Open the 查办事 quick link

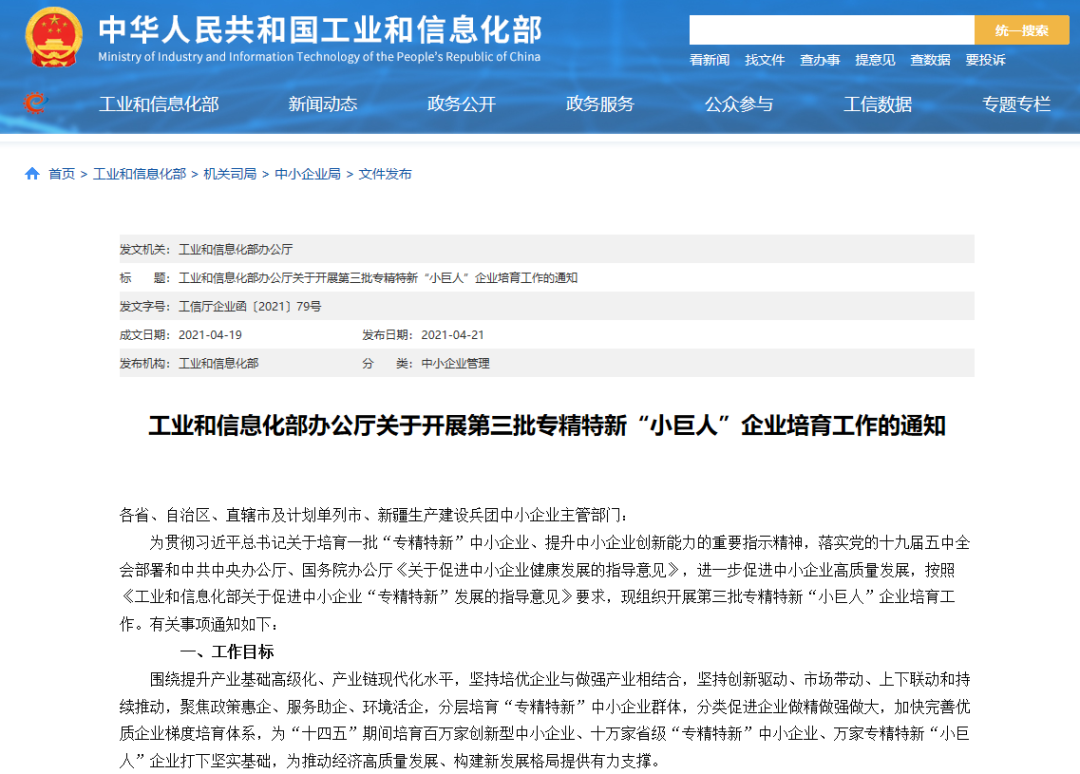(x=820, y=60)
